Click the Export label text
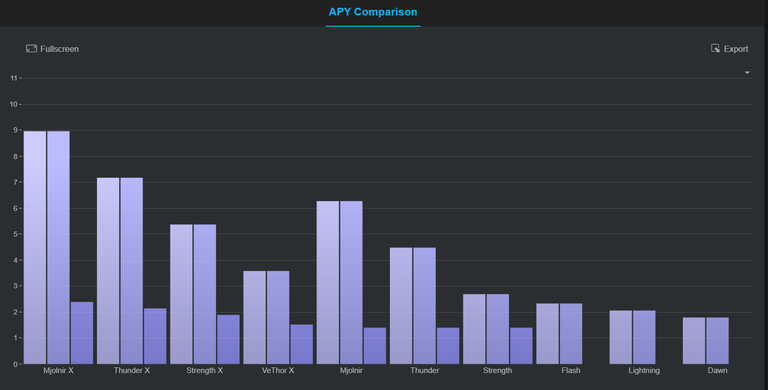This screenshot has width=768, height=390. point(736,49)
